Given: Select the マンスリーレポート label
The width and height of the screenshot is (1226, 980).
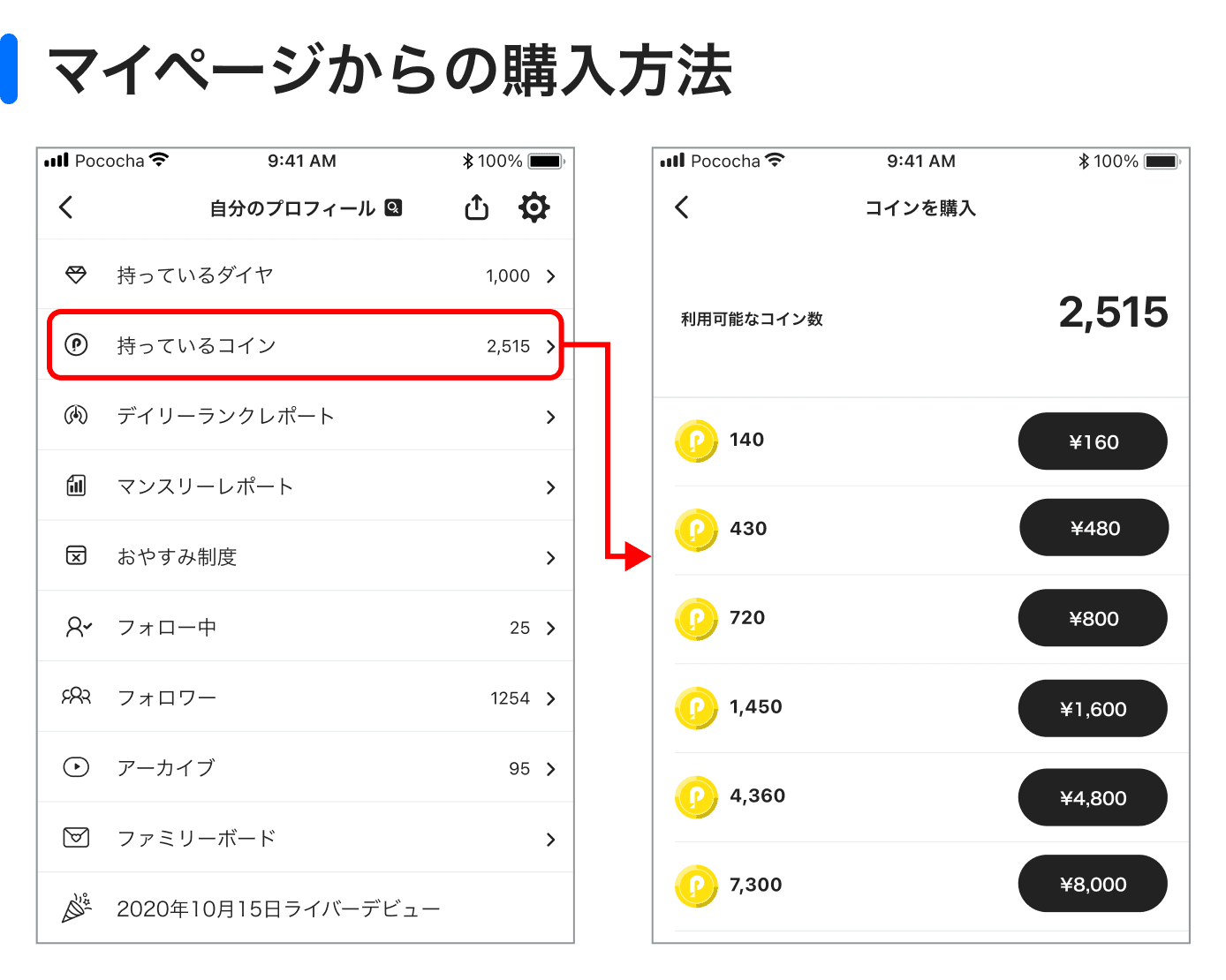Looking at the screenshot, I should tap(205, 486).
